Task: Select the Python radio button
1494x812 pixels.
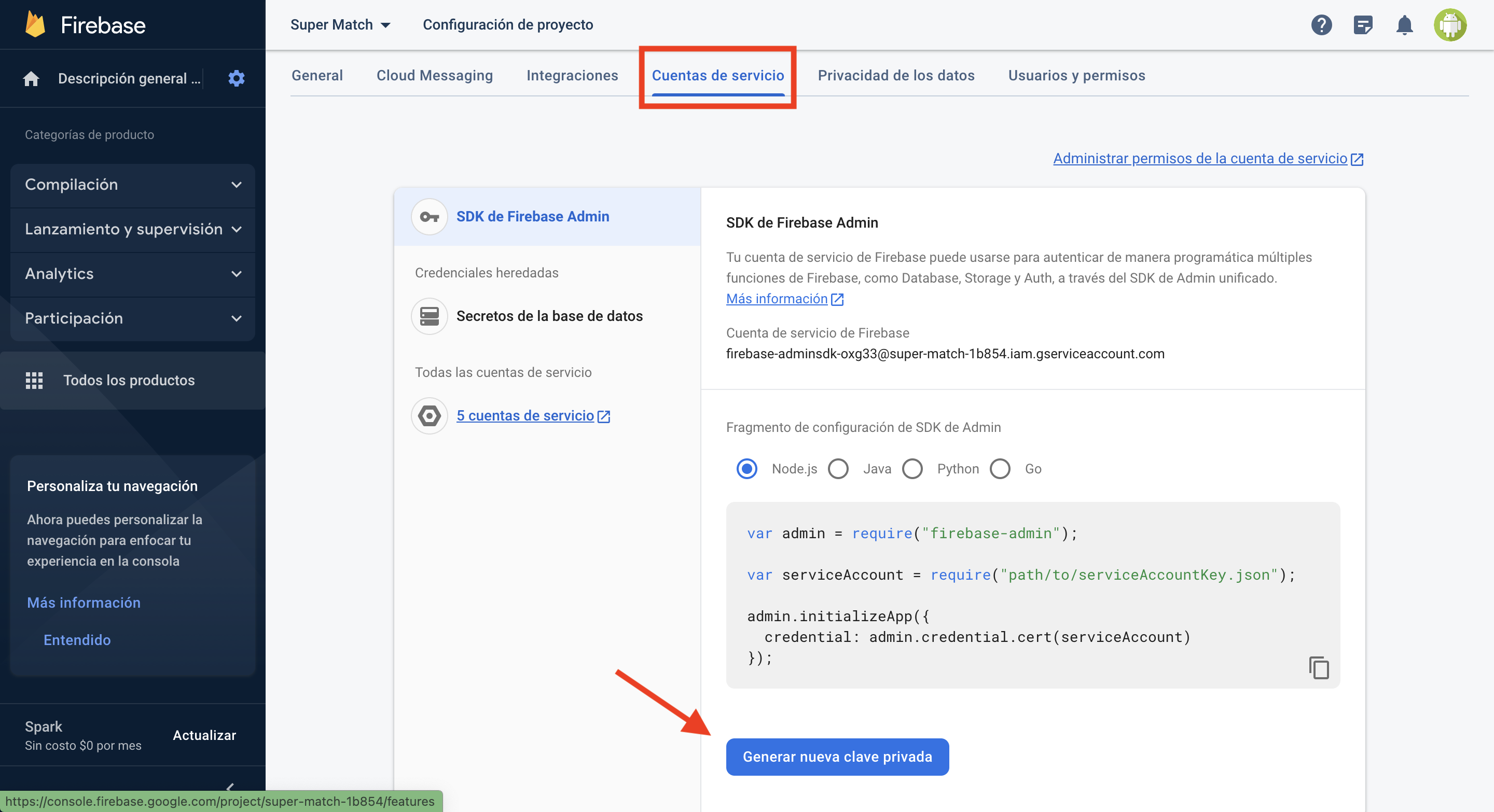Action: [x=912, y=468]
